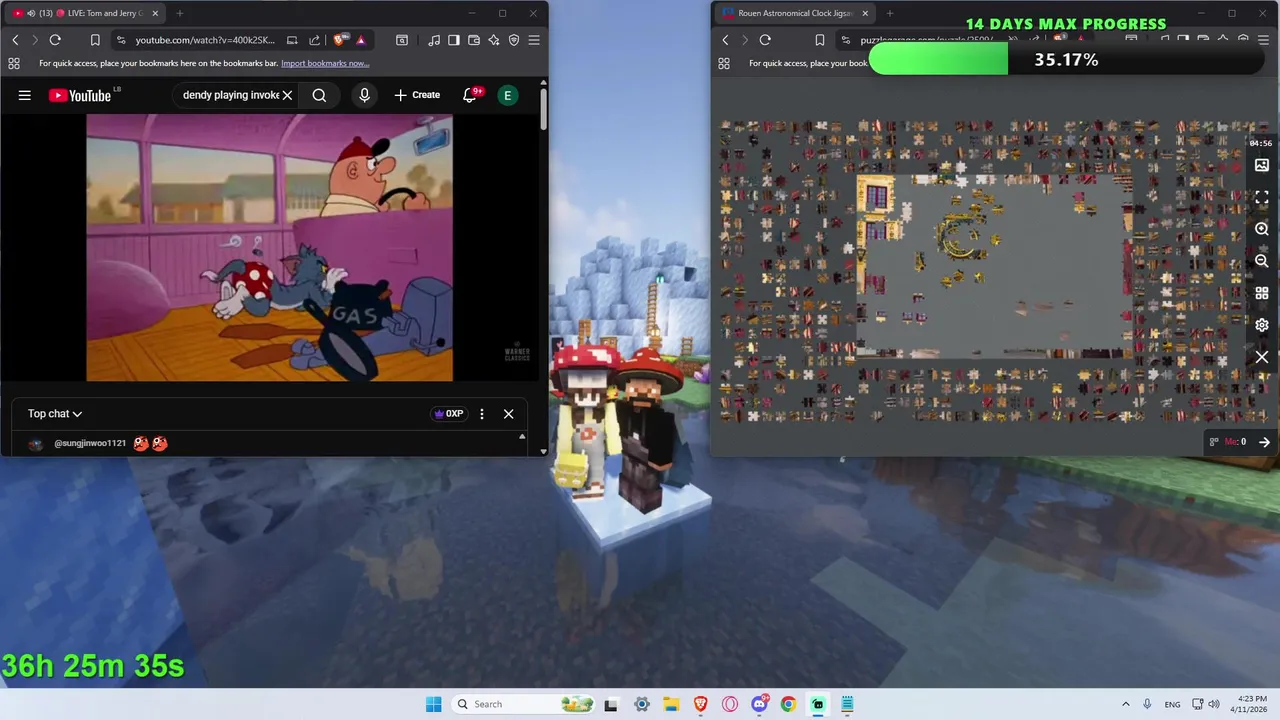Viewport: 1280px width, 720px height.
Task: Close the Rouen Astronomical Clock tab
Action: tap(865, 13)
